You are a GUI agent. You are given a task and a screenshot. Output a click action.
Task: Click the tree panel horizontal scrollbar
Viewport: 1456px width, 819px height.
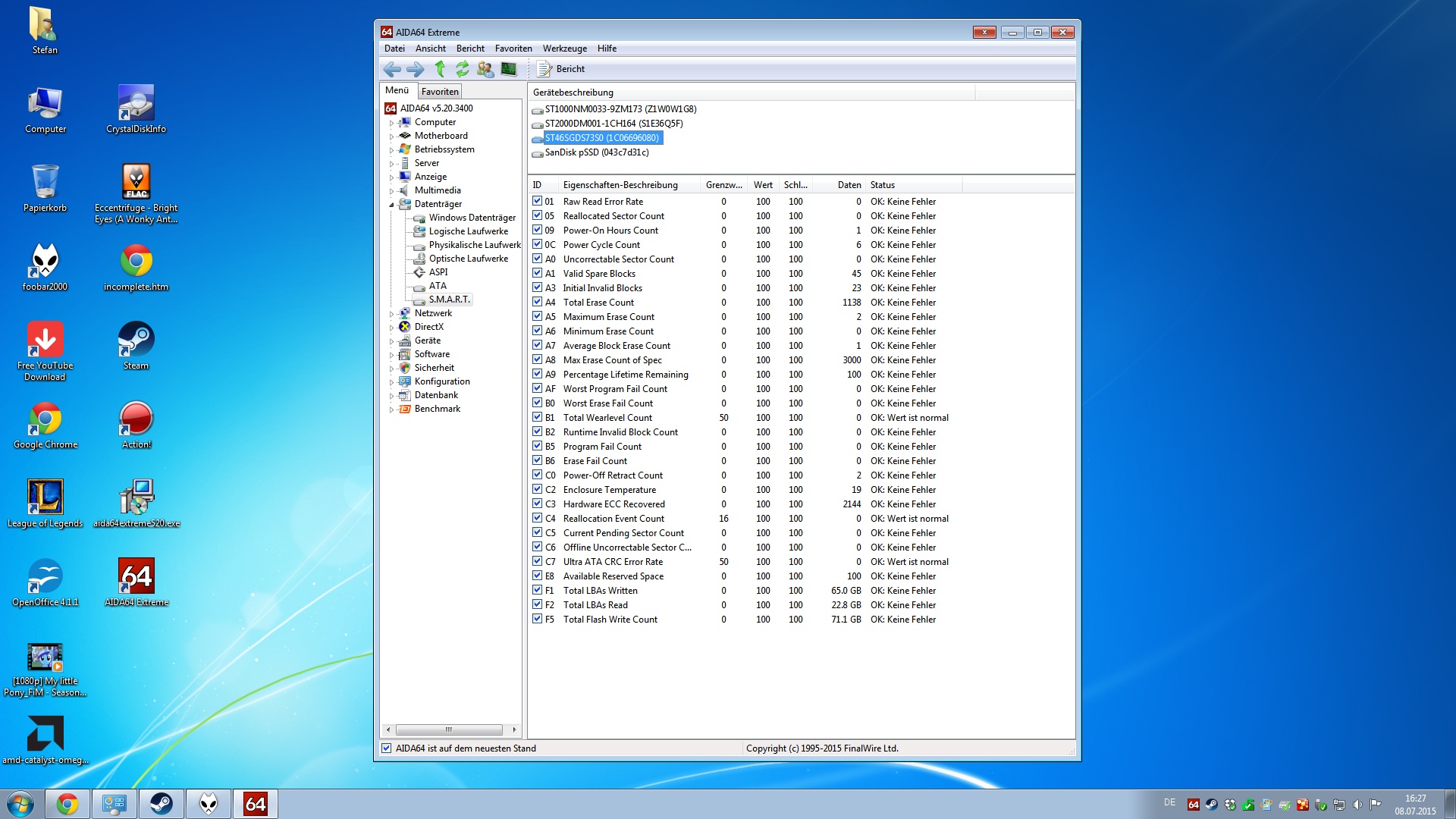tap(448, 730)
